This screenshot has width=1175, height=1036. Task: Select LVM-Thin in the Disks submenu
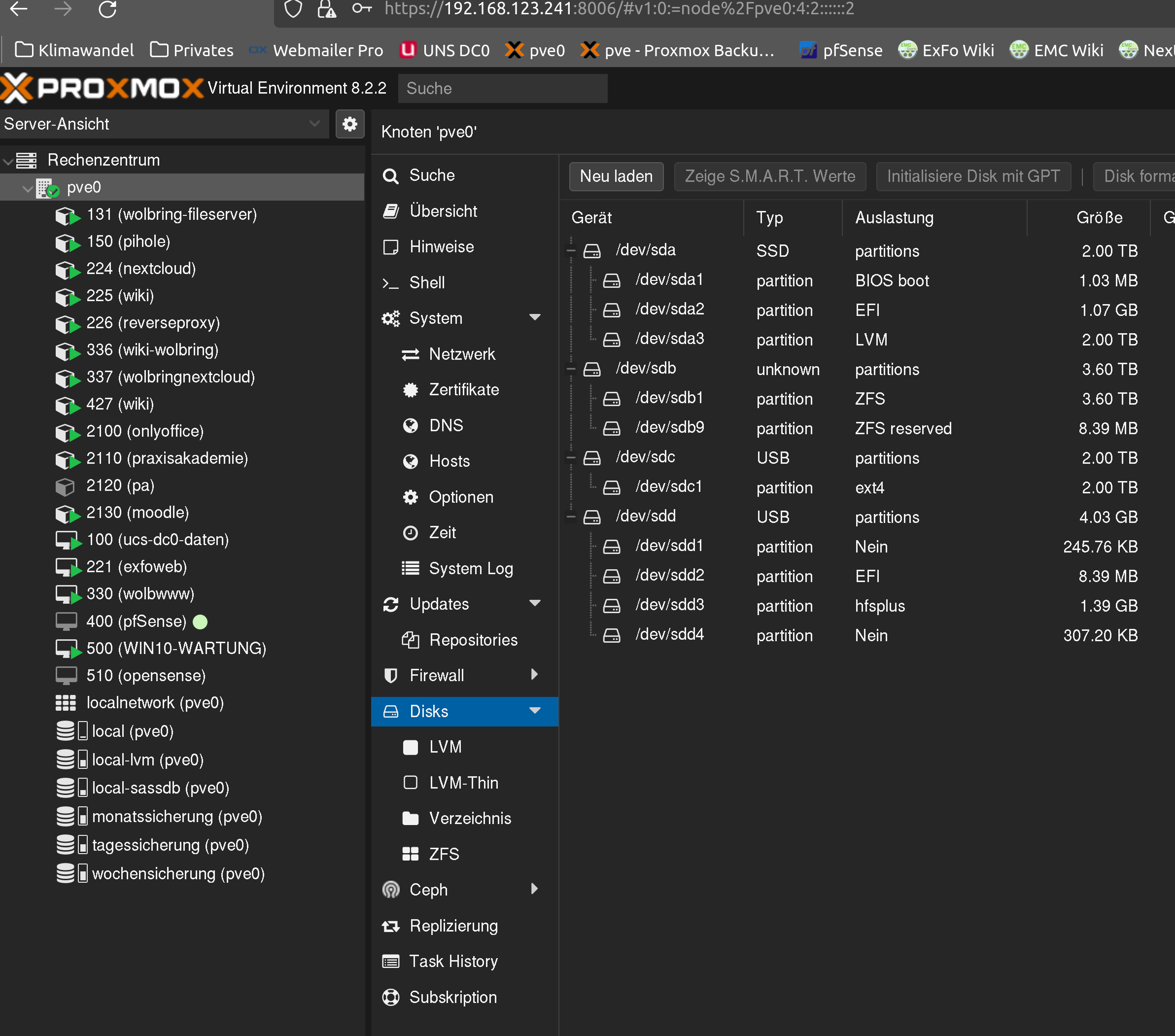(464, 782)
